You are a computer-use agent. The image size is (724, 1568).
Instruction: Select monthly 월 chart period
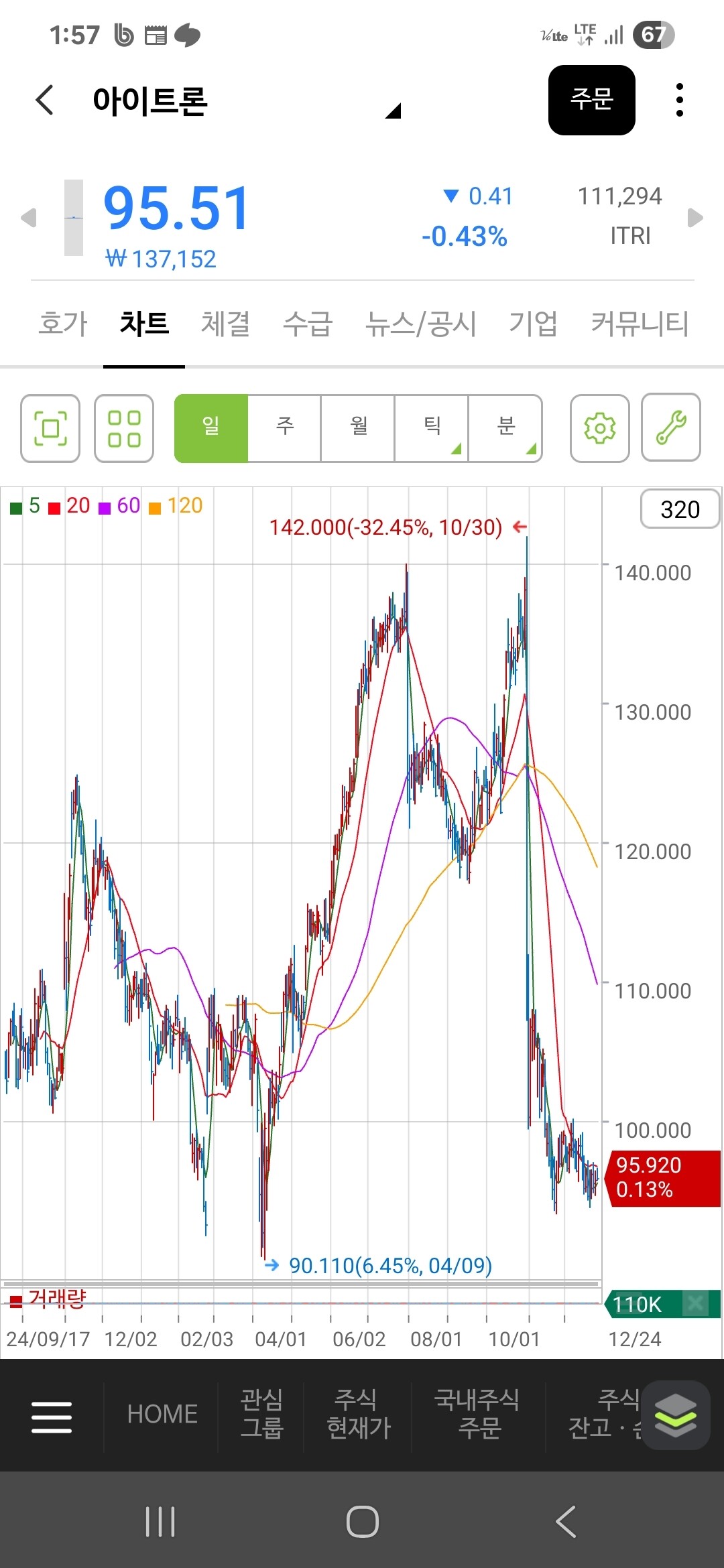click(359, 428)
